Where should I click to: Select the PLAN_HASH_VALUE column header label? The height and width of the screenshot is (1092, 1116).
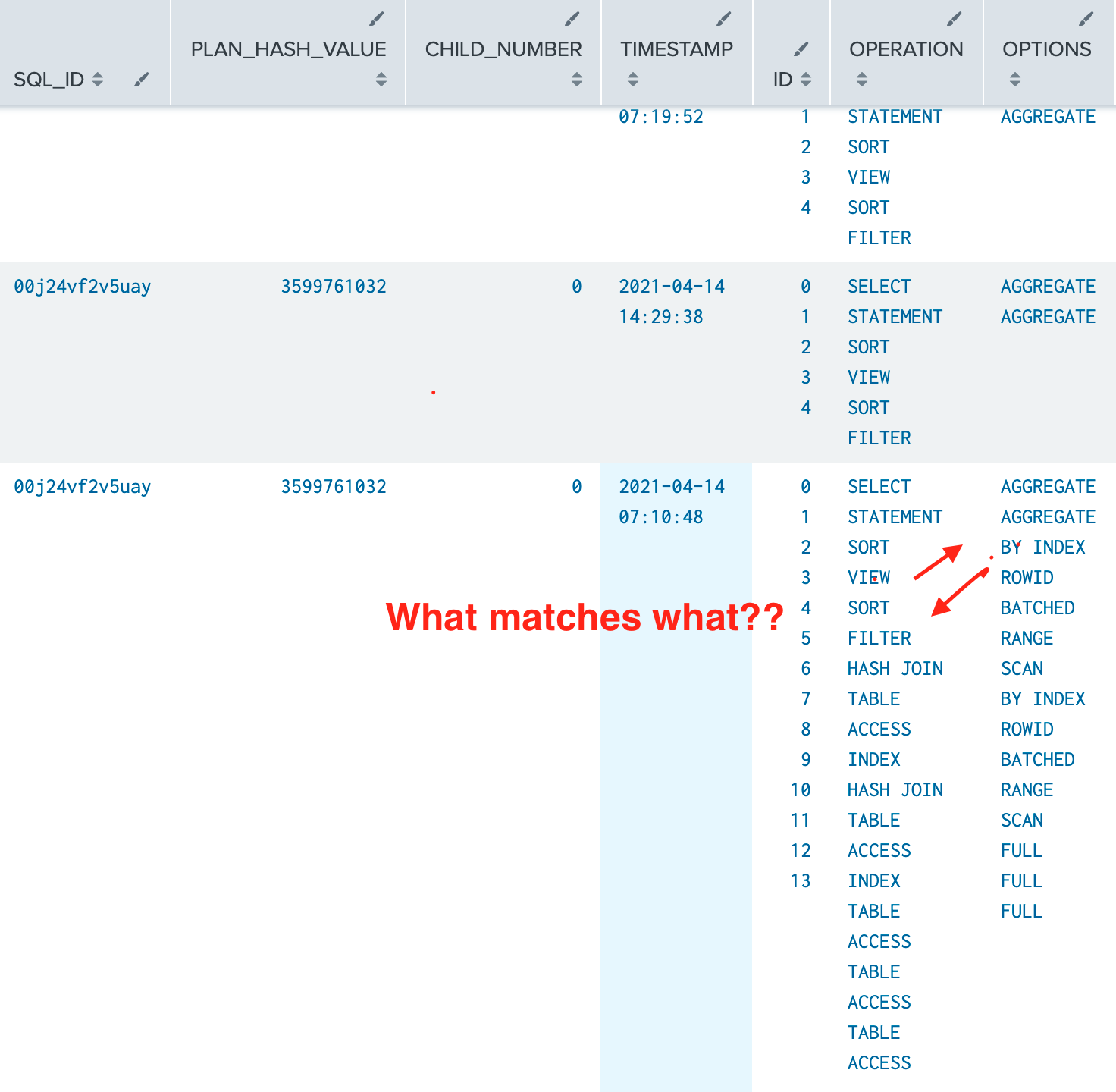(x=288, y=49)
